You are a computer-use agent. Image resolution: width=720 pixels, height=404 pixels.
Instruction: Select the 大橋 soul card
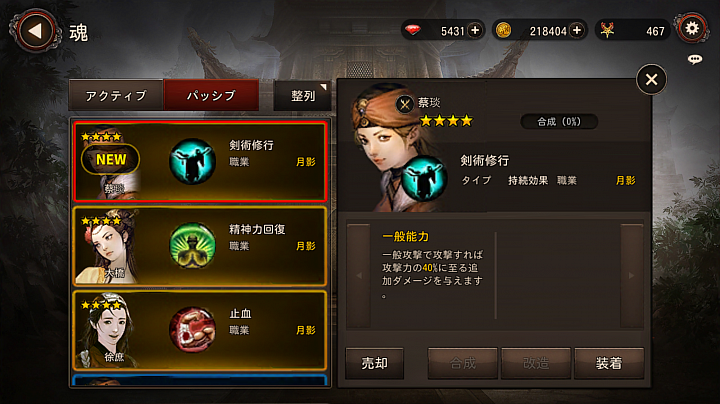pos(200,246)
